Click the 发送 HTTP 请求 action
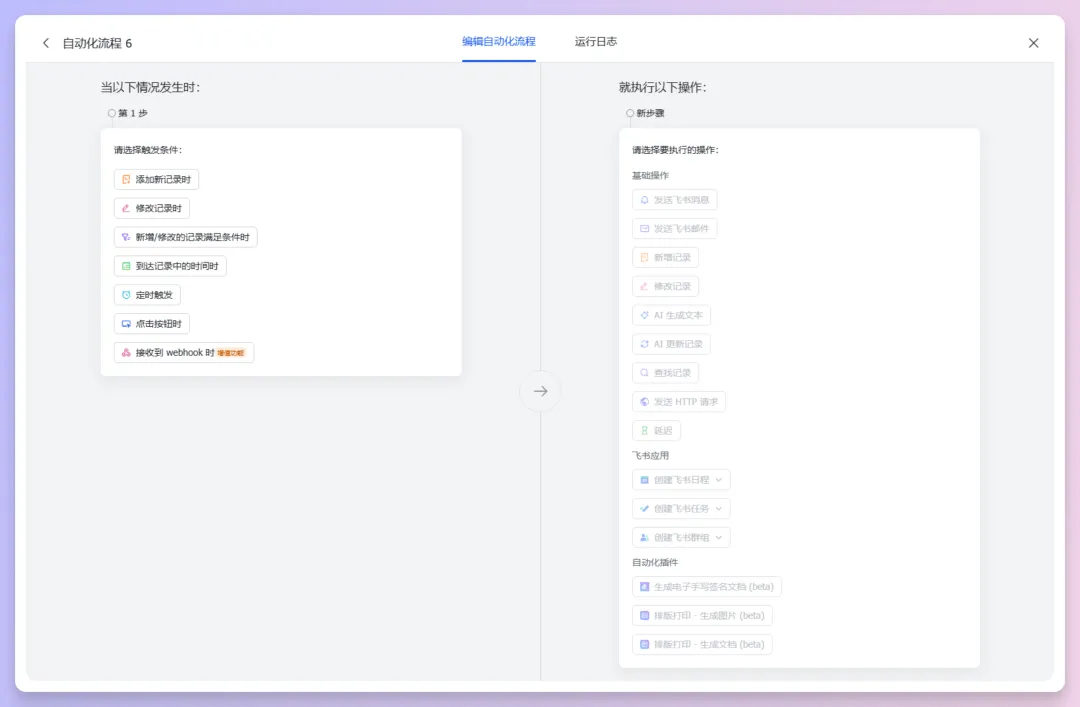This screenshot has height=707, width=1080. click(679, 401)
